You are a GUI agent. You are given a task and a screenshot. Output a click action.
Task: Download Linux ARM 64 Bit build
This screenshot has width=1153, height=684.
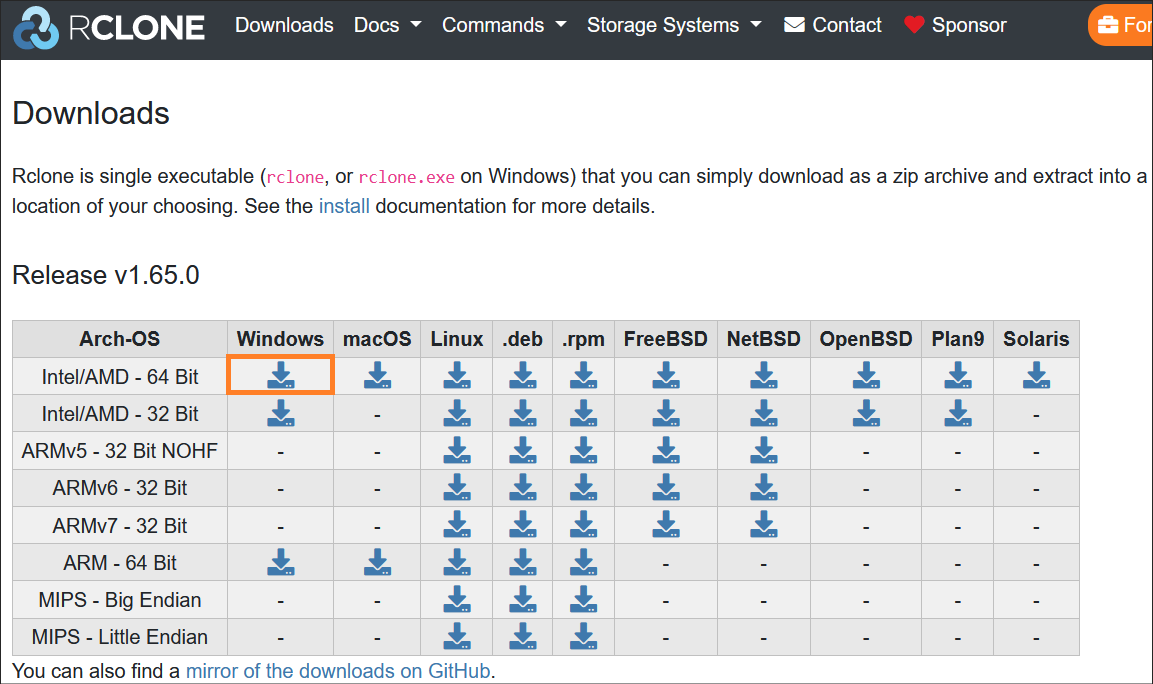[457, 563]
